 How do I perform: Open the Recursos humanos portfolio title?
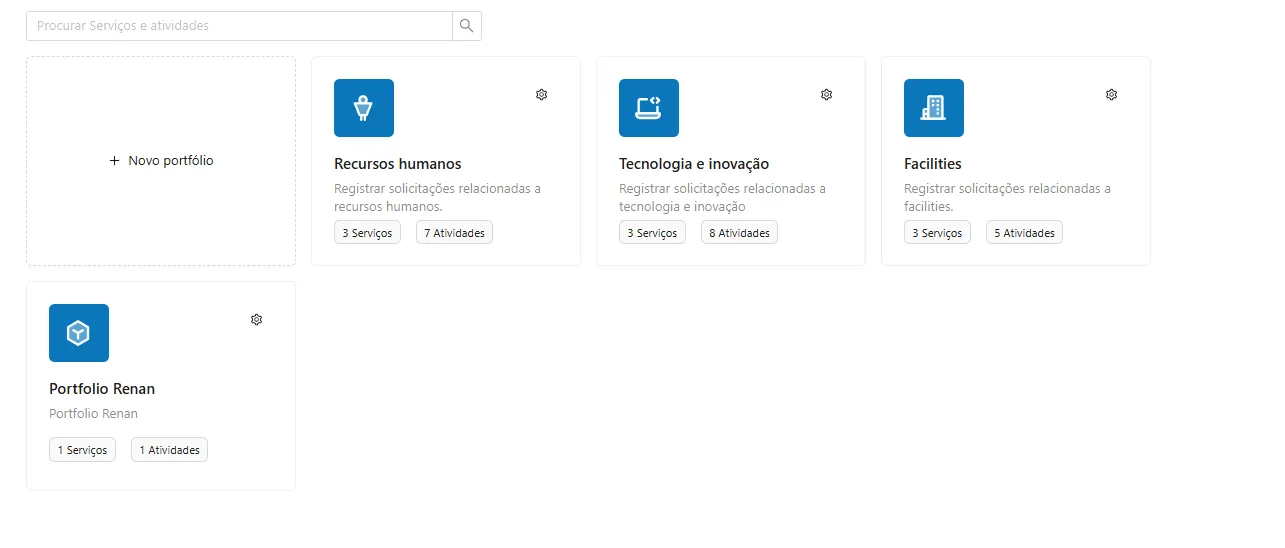398,164
